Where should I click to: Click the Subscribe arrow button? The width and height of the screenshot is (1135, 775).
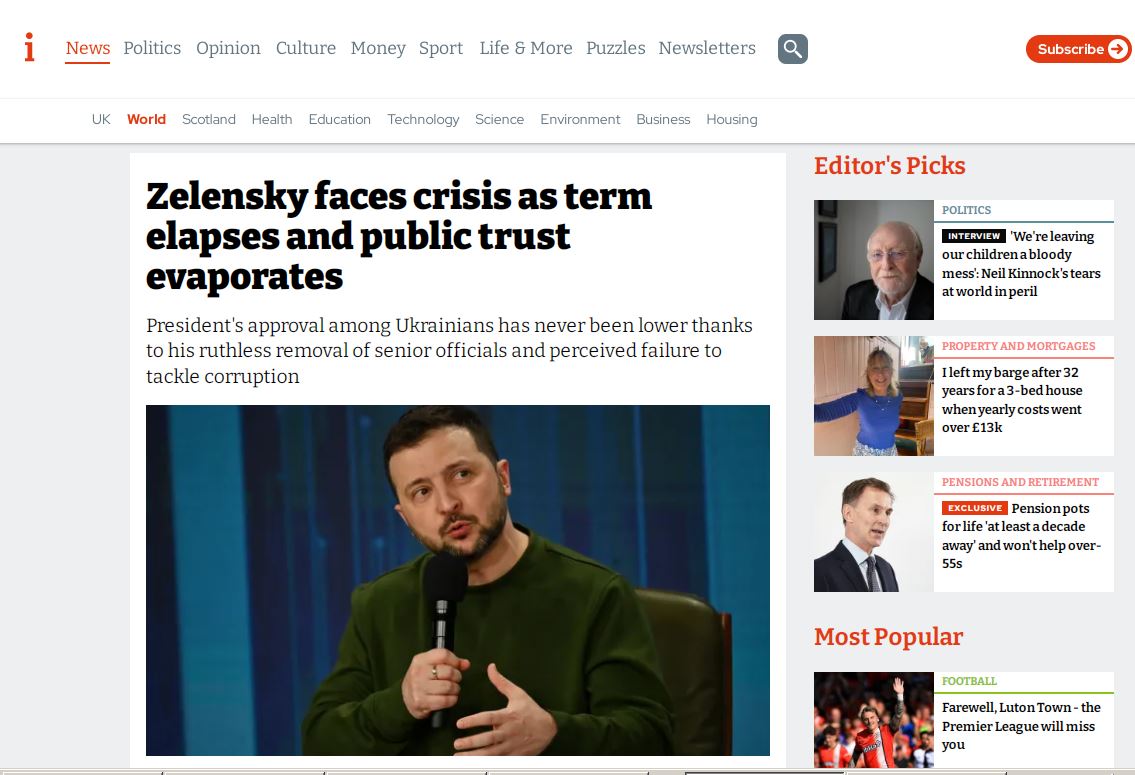click(1078, 49)
